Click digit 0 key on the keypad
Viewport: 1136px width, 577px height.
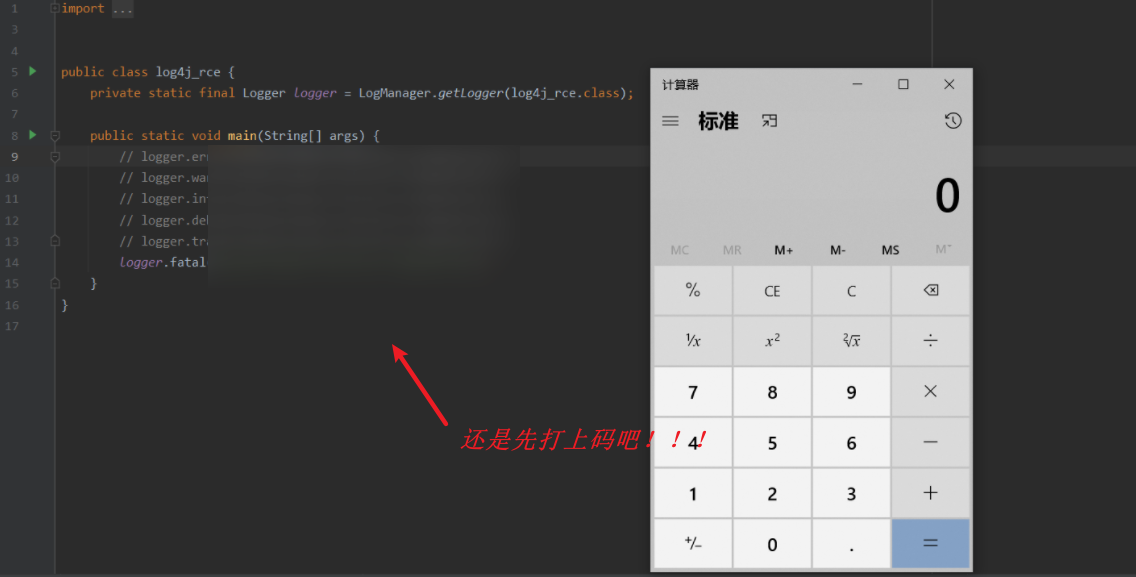(772, 543)
